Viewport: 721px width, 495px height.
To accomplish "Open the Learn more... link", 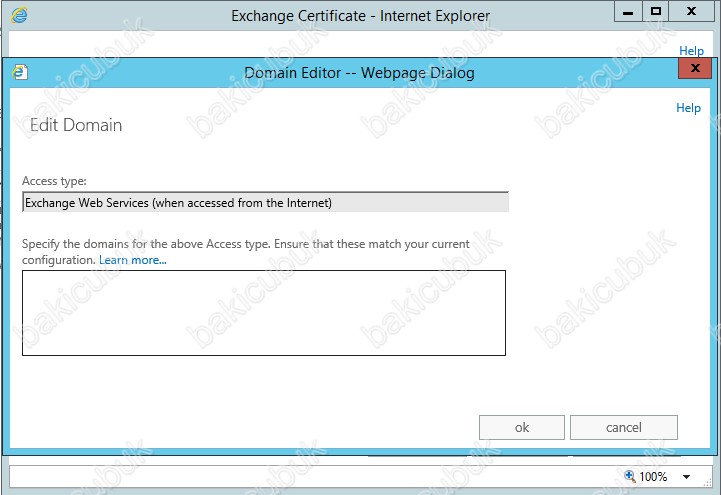I will point(132,260).
